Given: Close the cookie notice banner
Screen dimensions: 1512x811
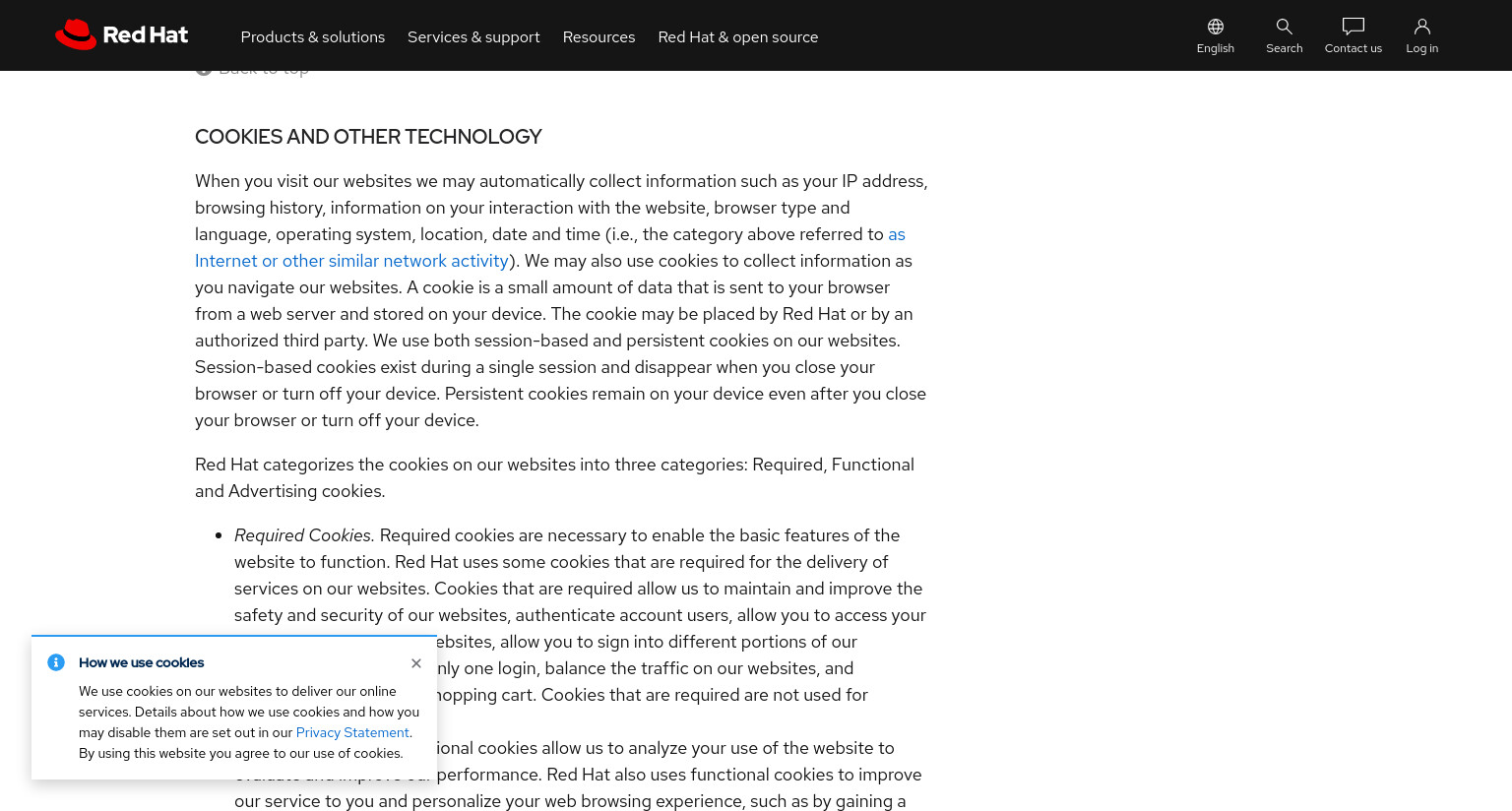Looking at the screenshot, I should click(x=416, y=663).
